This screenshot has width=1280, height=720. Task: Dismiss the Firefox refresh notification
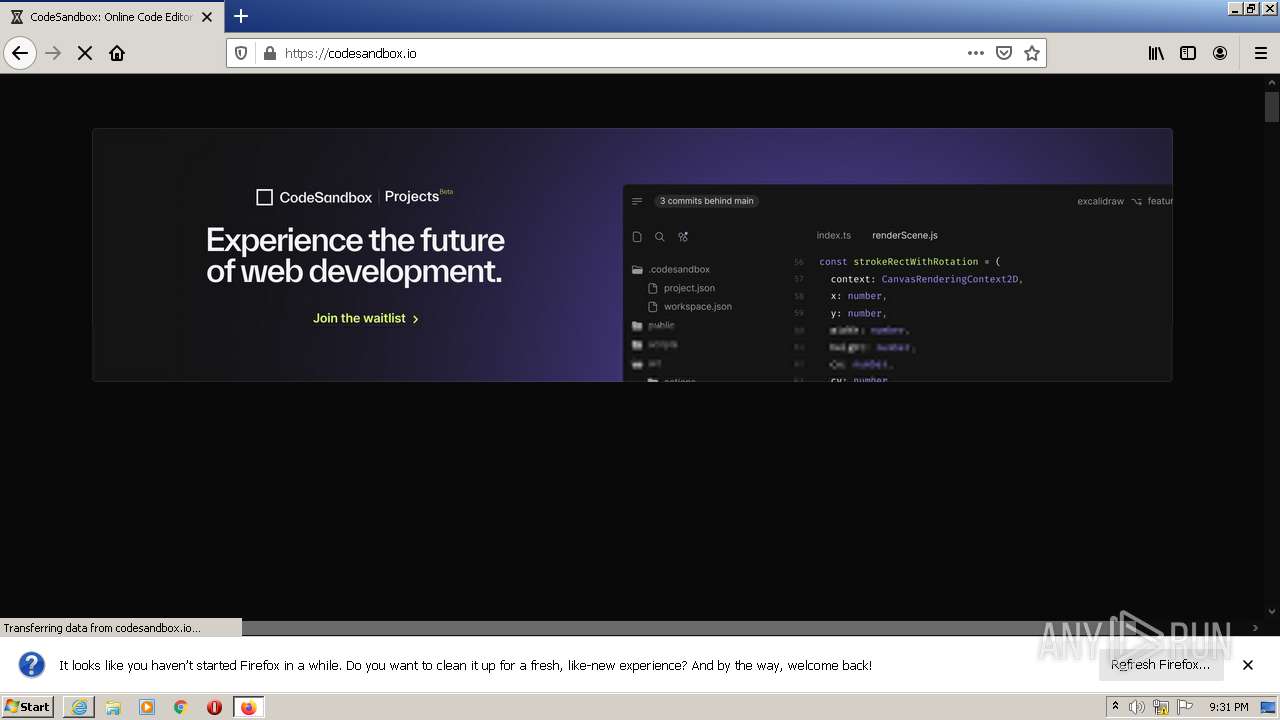pos(1248,665)
